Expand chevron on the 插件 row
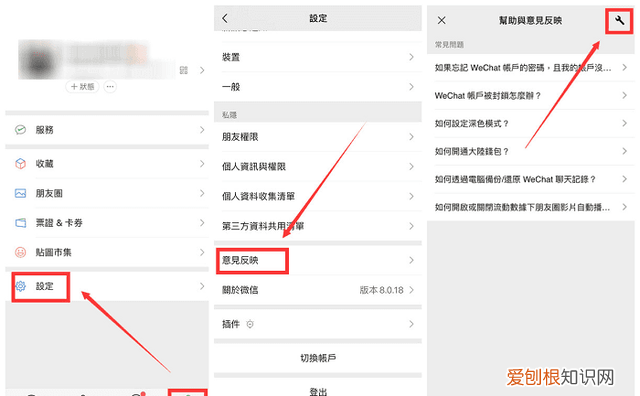Viewport: 640px width, 396px height. pyautogui.click(x=411, y=324)
